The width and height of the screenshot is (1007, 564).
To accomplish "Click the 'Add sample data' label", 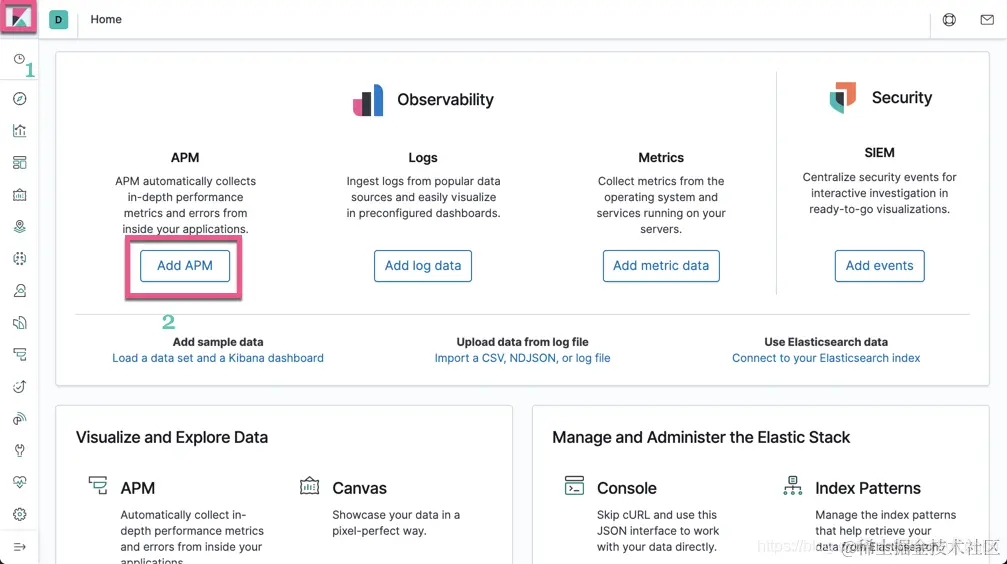I will click(218, 342).
